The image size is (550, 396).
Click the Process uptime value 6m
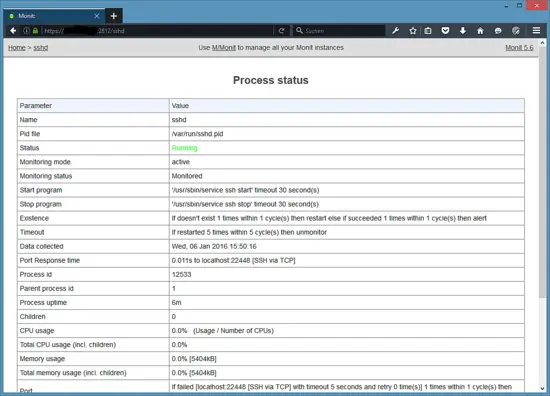coord(176,303)
